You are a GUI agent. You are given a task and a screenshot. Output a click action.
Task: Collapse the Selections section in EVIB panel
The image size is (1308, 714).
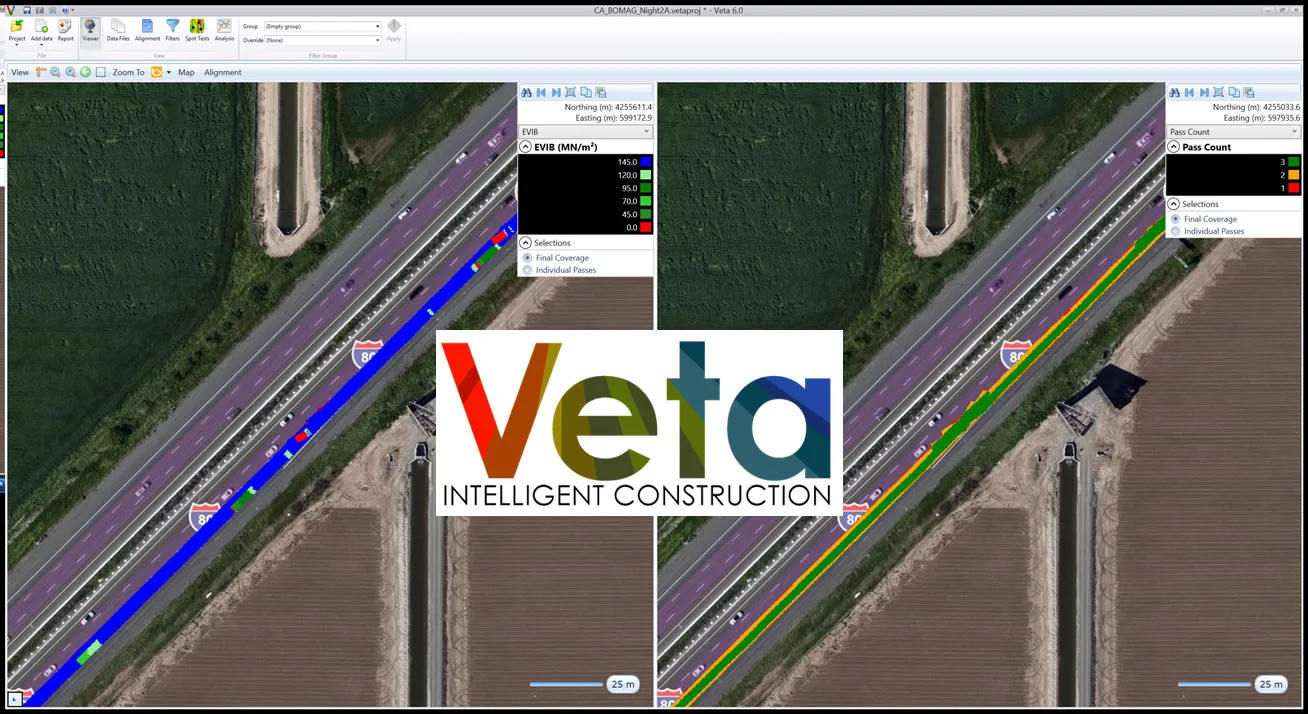tap(526, 243)
